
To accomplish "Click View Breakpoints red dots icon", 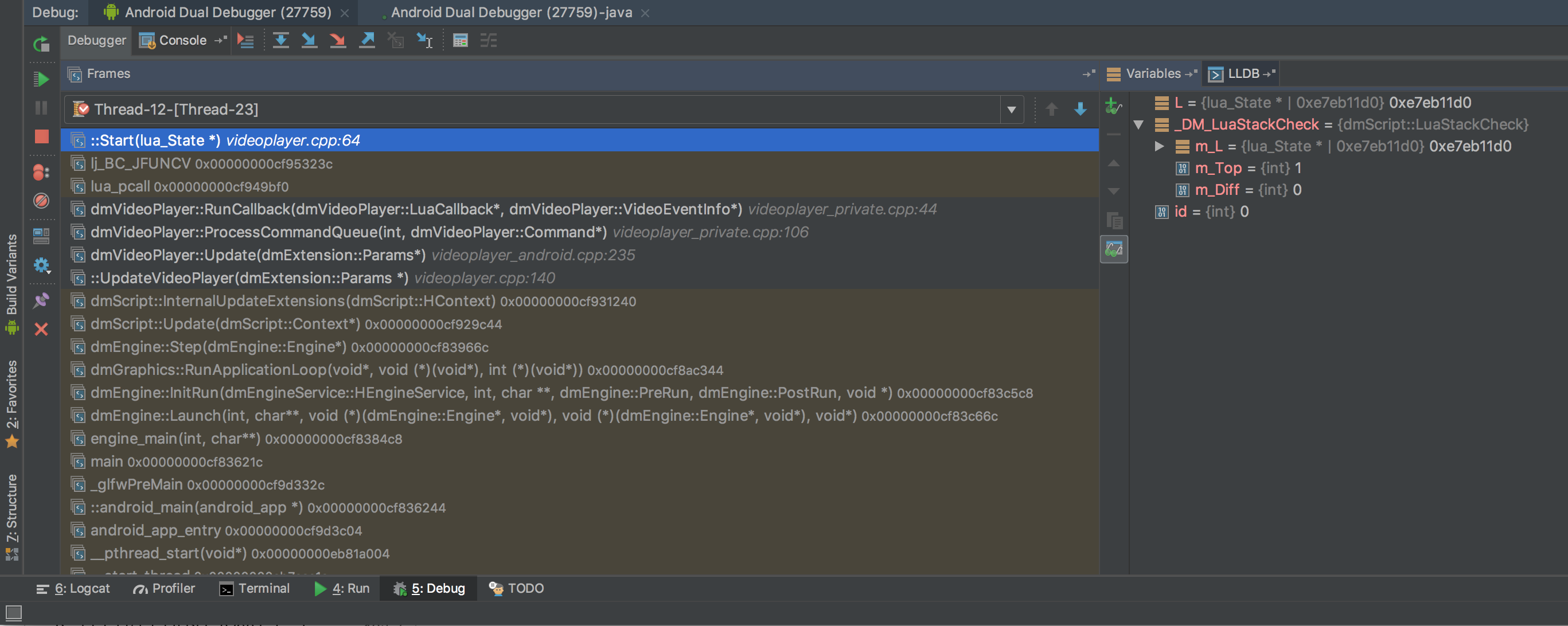I will coord(41,173).
